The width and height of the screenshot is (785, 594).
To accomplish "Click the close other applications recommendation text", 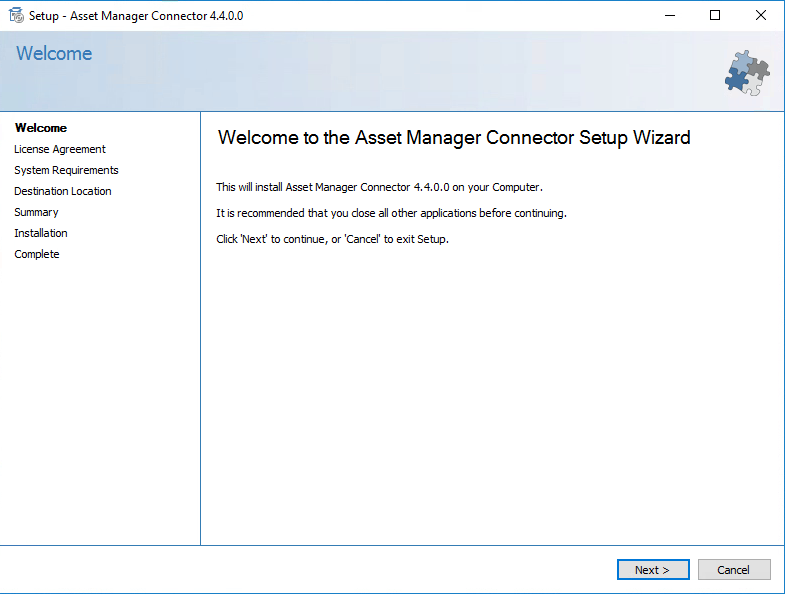I will [391, 213].
